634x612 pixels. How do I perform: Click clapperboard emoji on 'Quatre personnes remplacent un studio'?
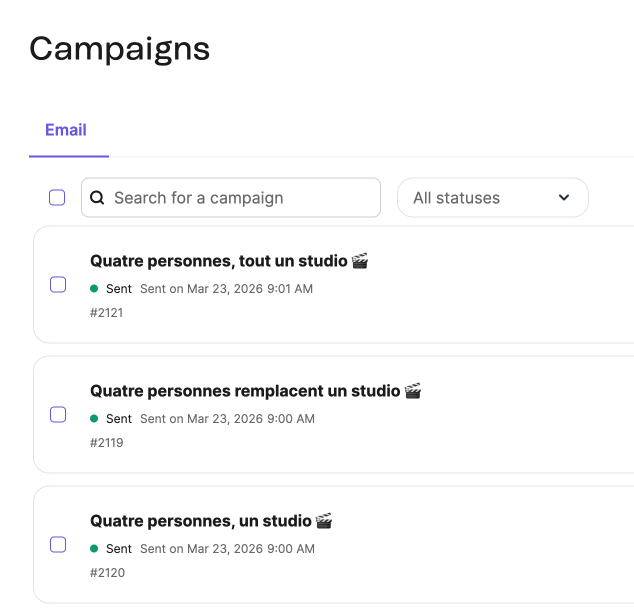pyautogui.click(x=413, y=391)
